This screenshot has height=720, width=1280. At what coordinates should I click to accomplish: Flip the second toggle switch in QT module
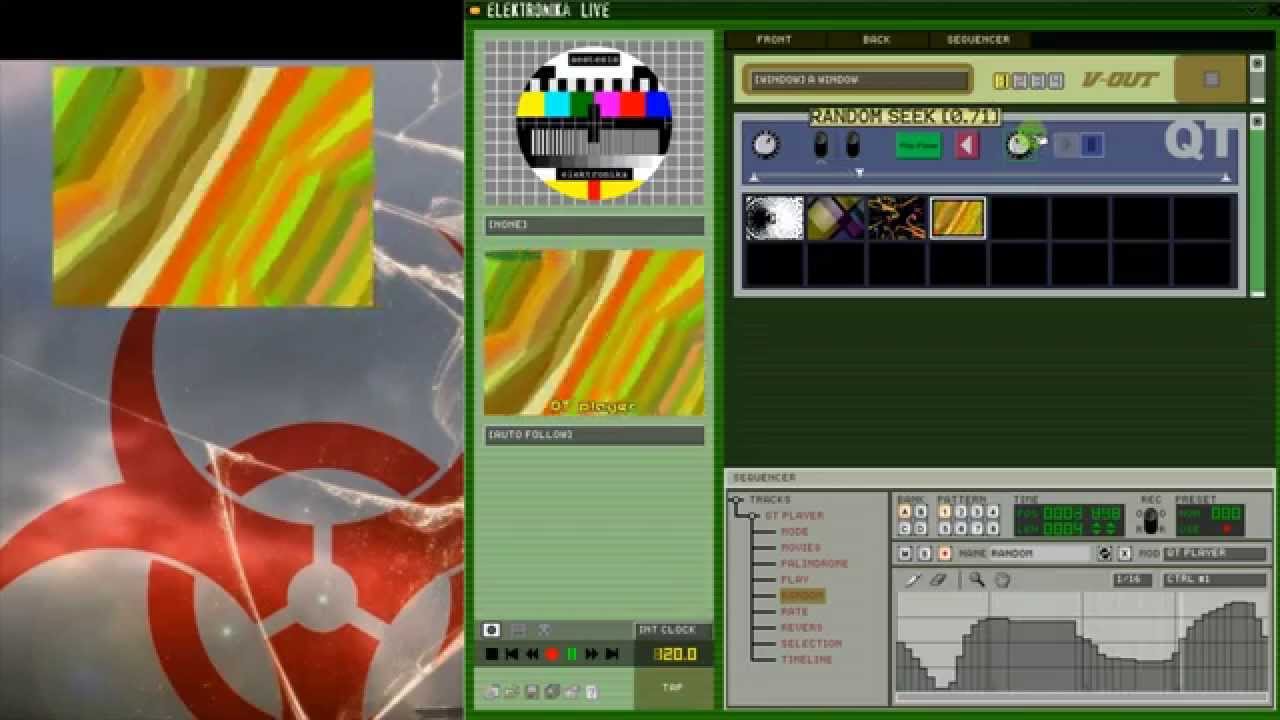[x=852, y=146]
